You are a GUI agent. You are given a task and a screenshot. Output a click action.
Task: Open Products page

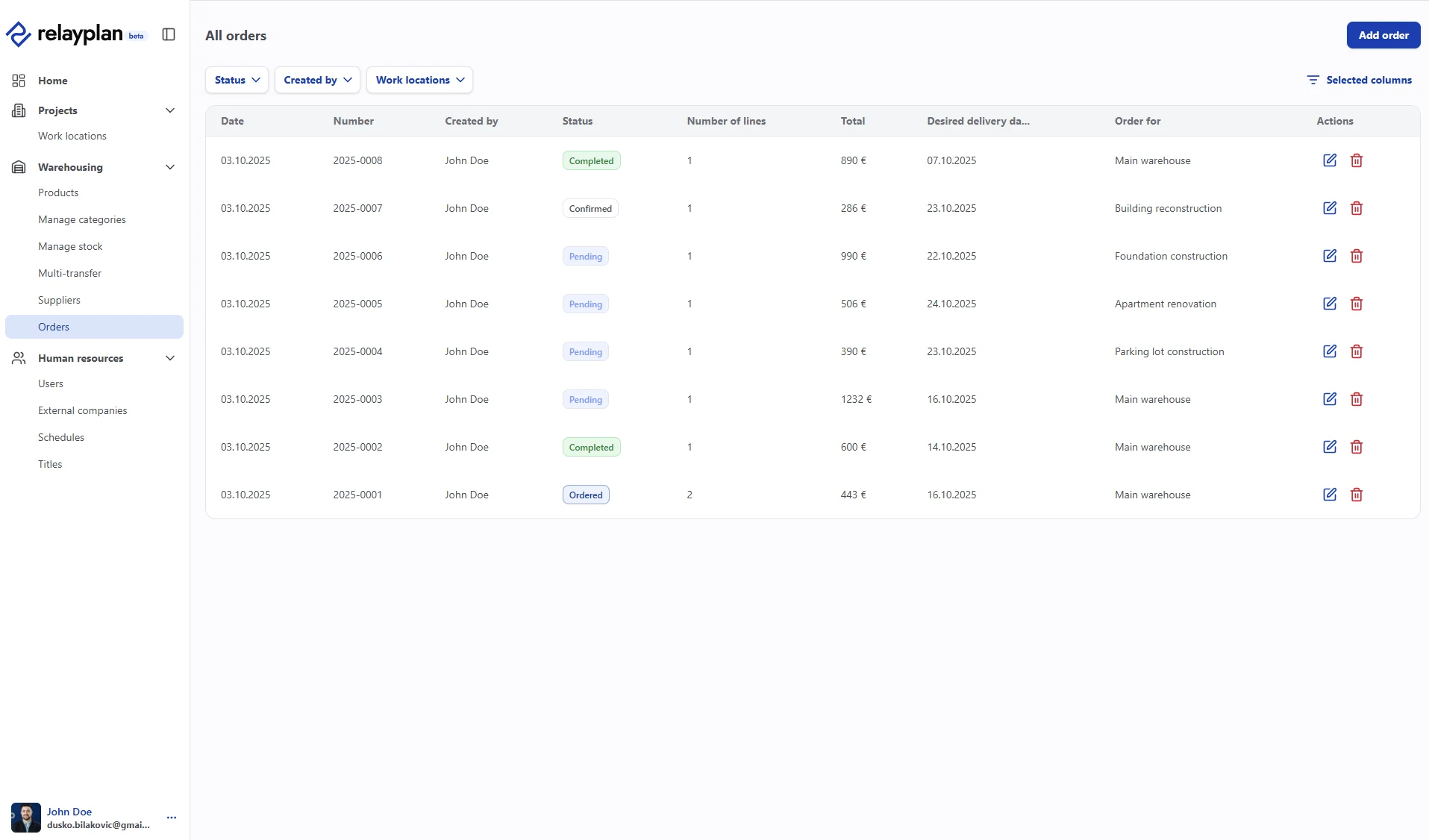[x=58, y=192]
